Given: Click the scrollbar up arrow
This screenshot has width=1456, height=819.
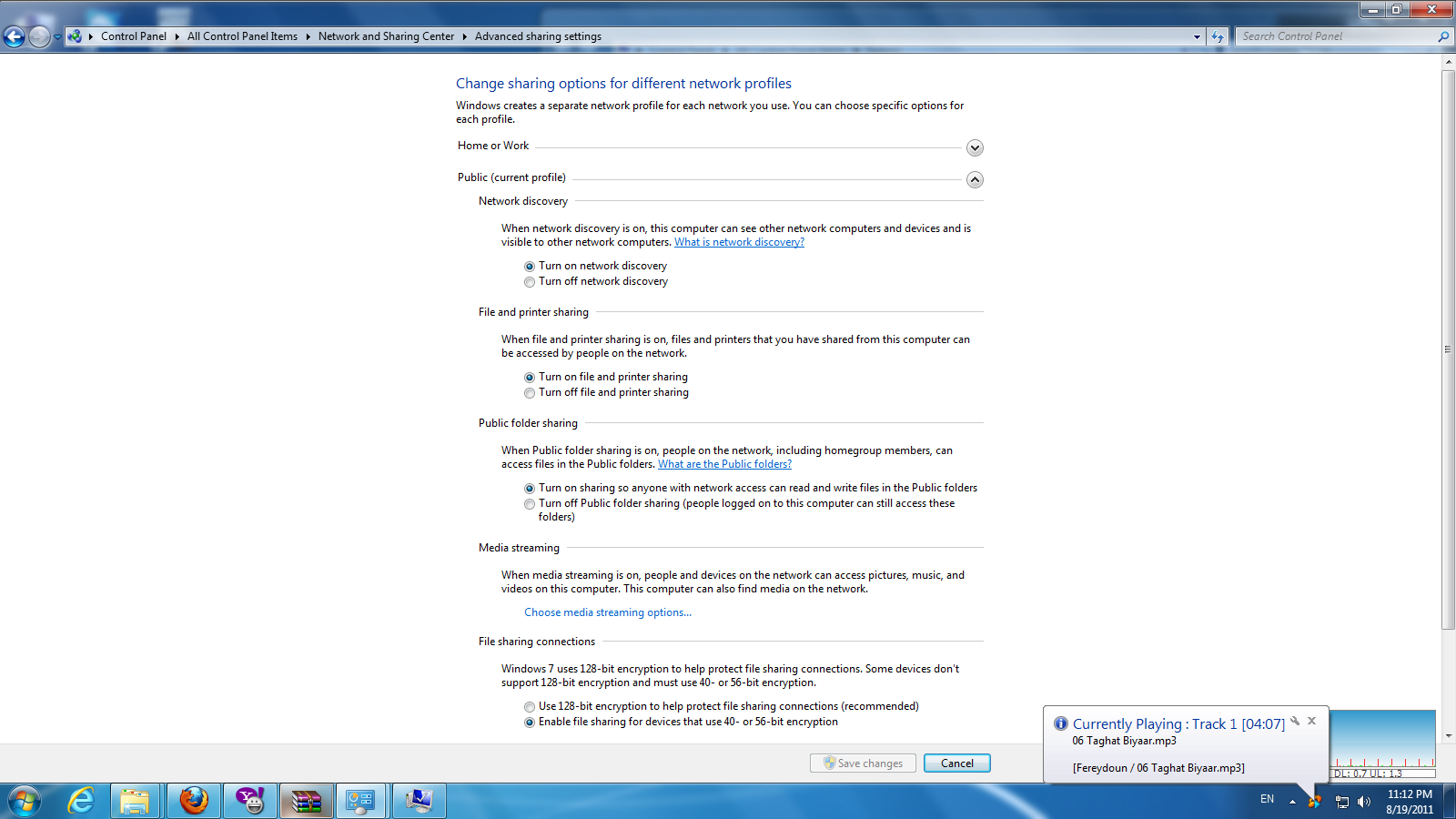Looking at the screenshot, I should 1448,62.
